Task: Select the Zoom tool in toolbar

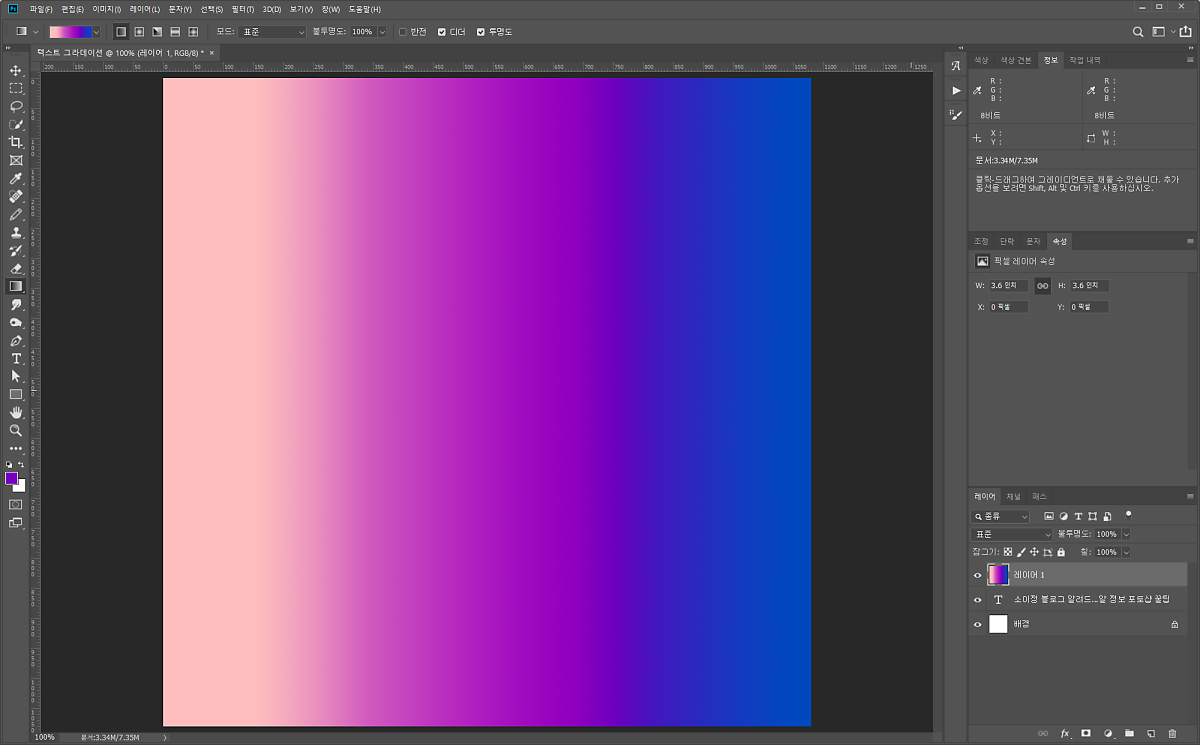Action: pos(16,430)
